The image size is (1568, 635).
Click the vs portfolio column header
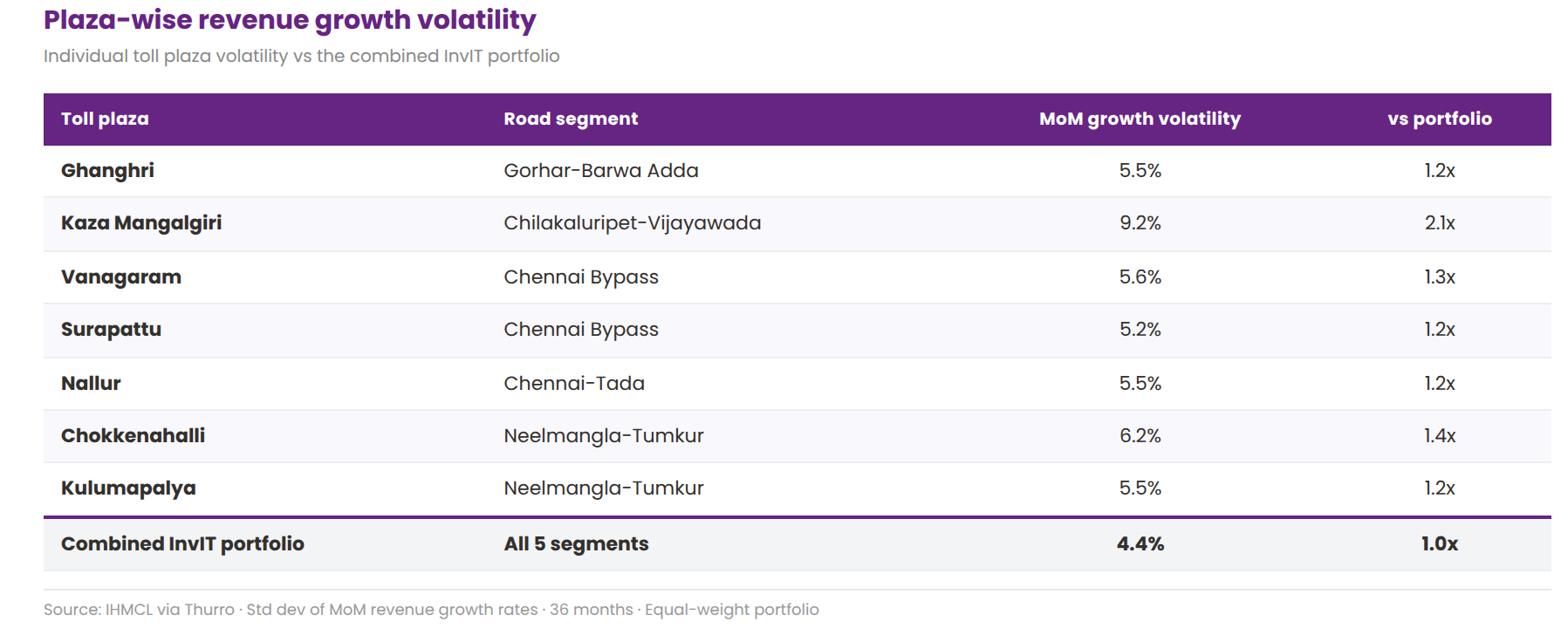1440,119
